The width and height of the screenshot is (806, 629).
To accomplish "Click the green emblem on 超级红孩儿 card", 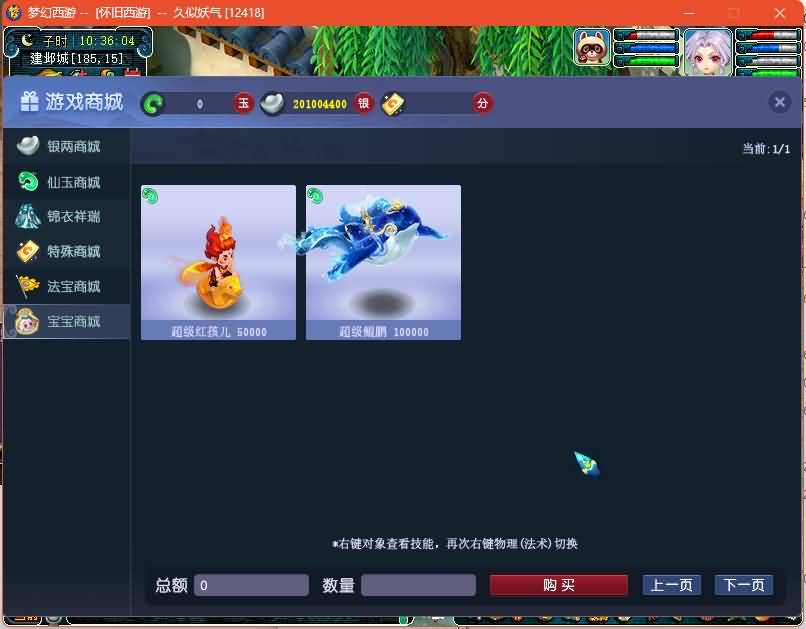I will click(x=152, y=194).
